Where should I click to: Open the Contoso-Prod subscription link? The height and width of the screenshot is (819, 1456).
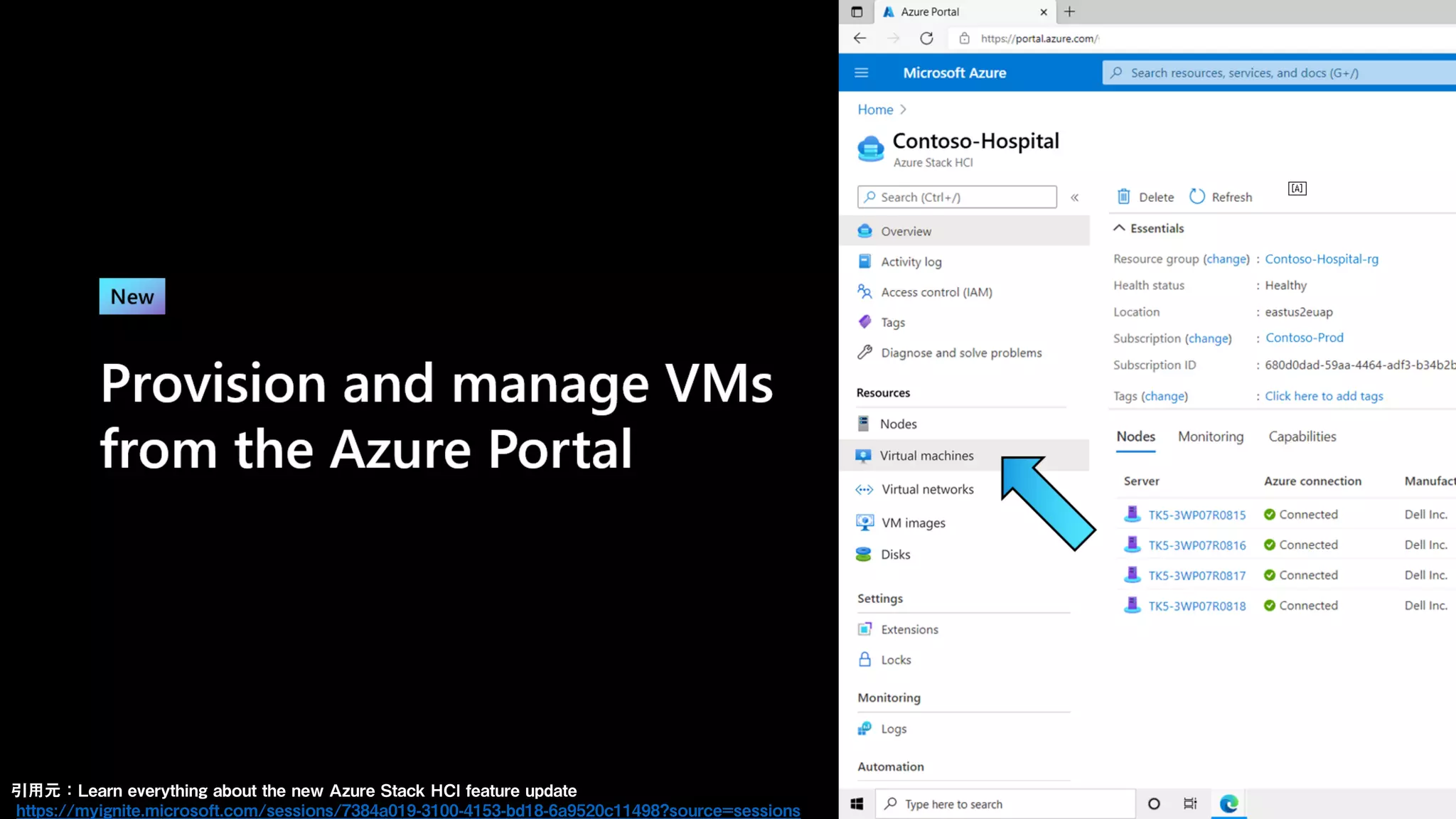tap(1305, 338)
